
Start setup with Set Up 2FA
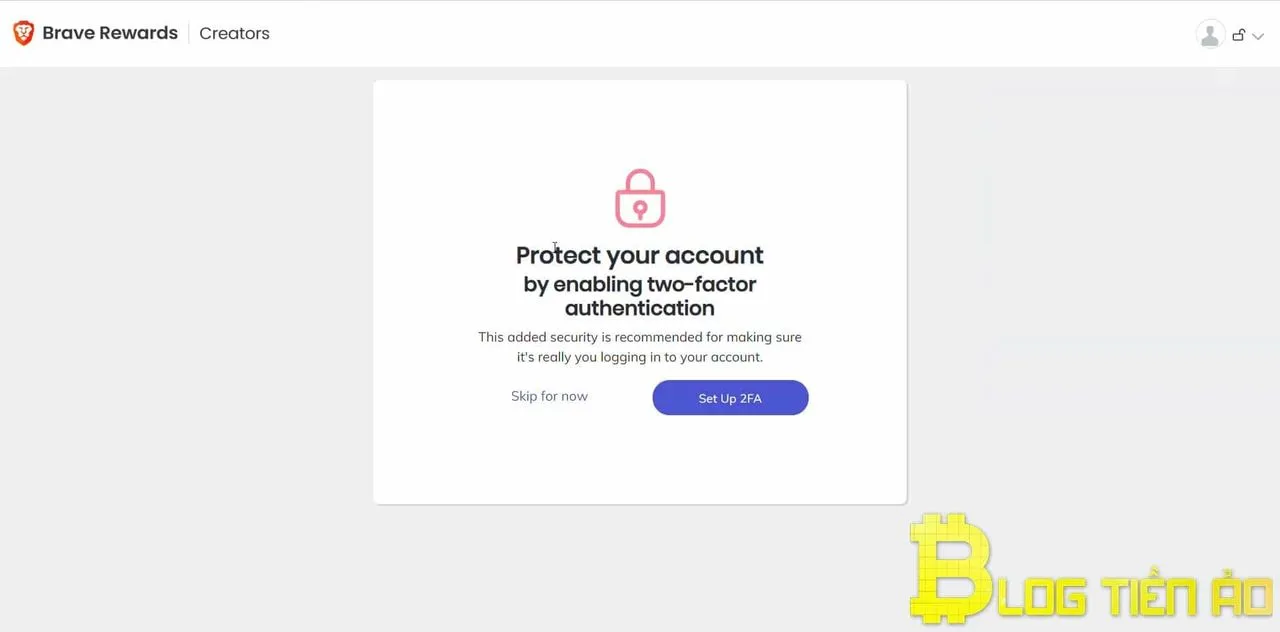730,398
